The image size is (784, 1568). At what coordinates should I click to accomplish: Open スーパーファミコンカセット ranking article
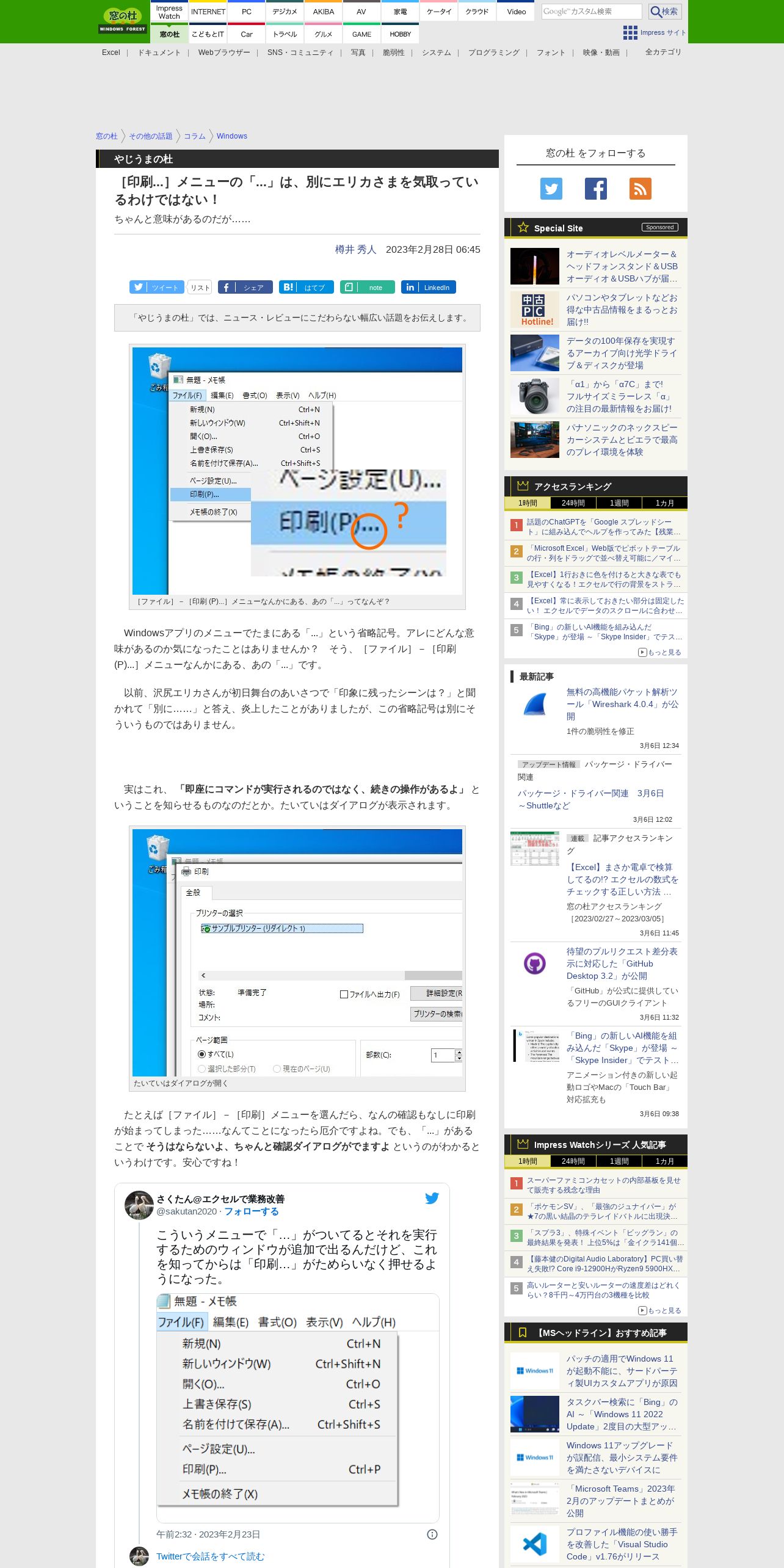[x=604, y=1185]
